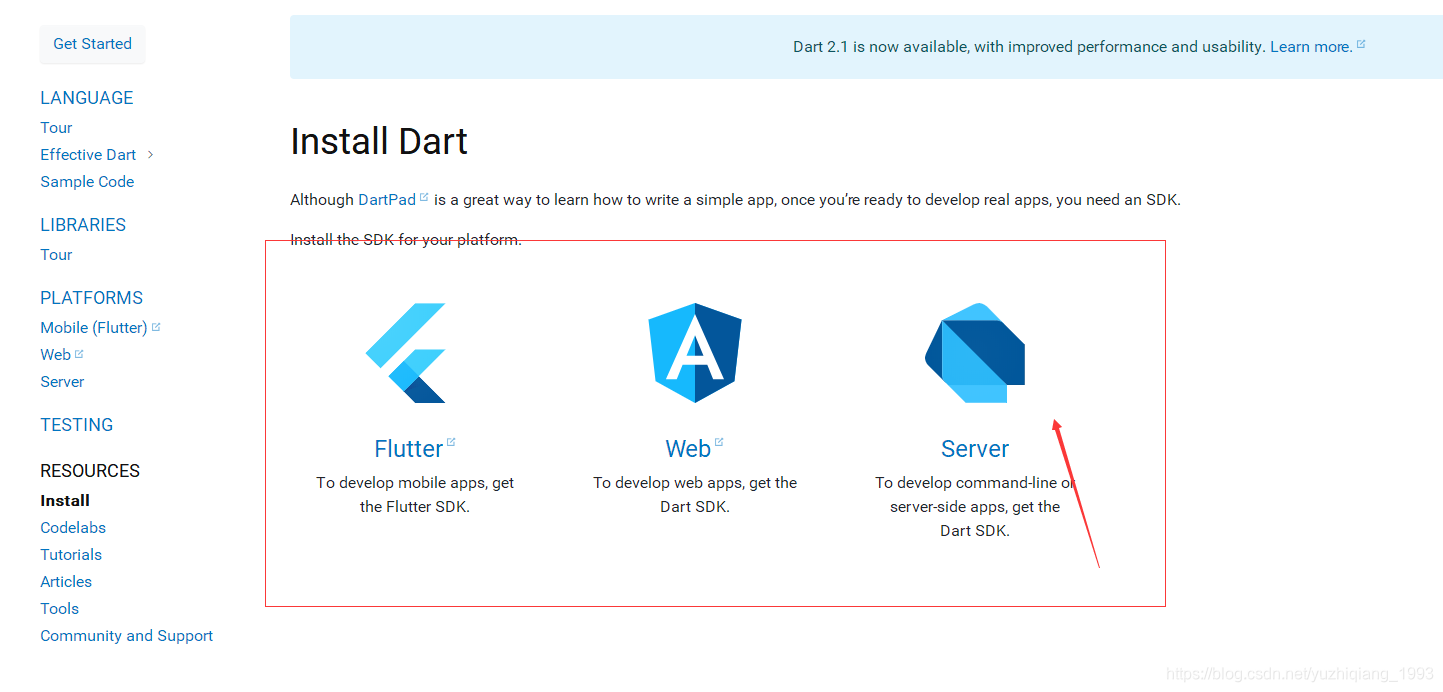Open the TESTING section heading

pyautogui.click(x=77, y=425)
